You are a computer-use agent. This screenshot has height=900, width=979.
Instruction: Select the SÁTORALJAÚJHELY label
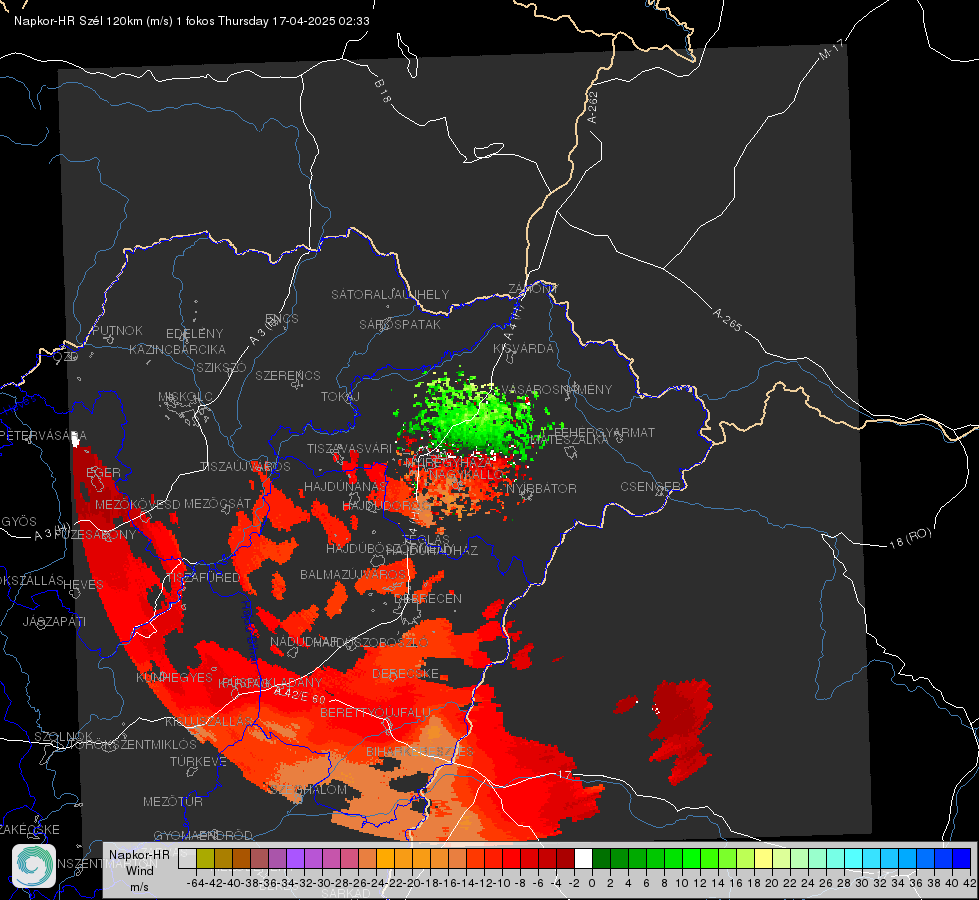390,294
